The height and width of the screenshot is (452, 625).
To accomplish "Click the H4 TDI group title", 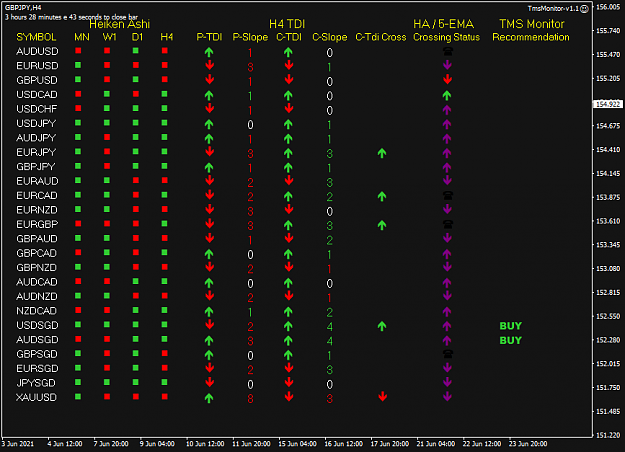I will [x=287, y=24].
